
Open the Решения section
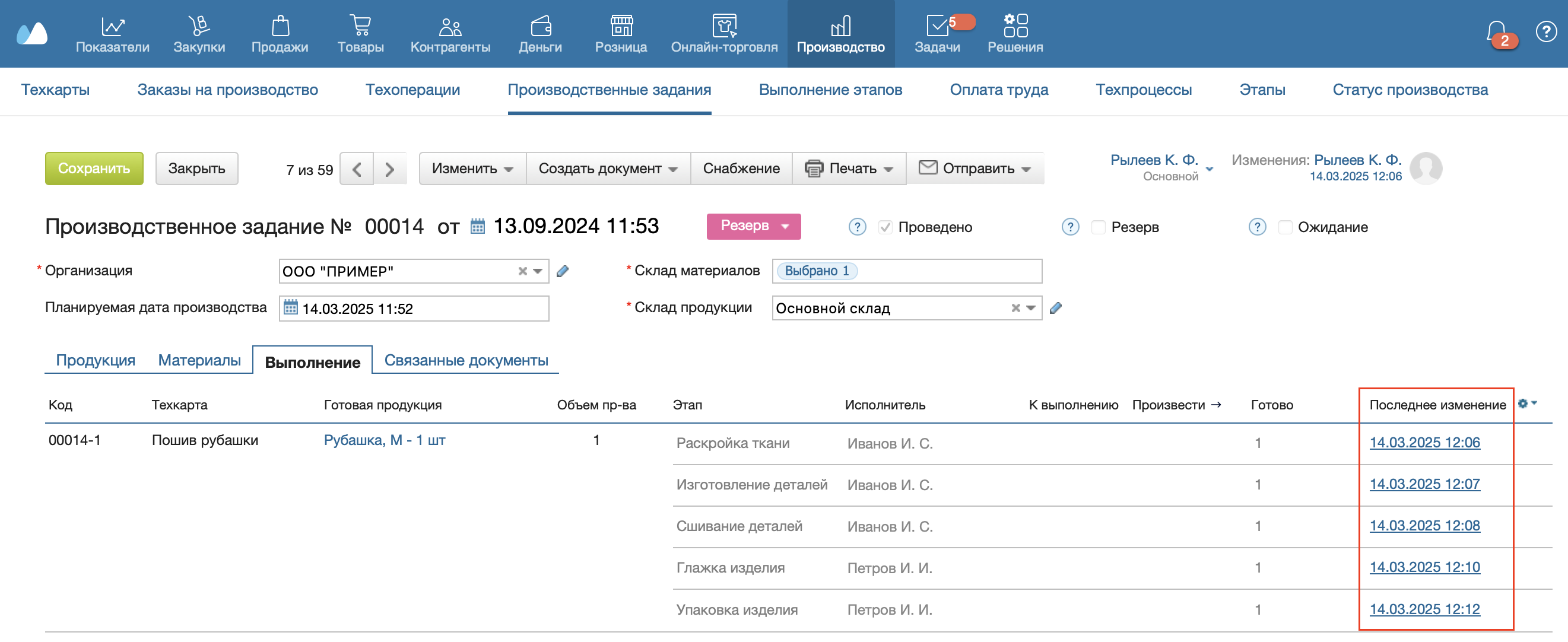[x=1015, y=34]
